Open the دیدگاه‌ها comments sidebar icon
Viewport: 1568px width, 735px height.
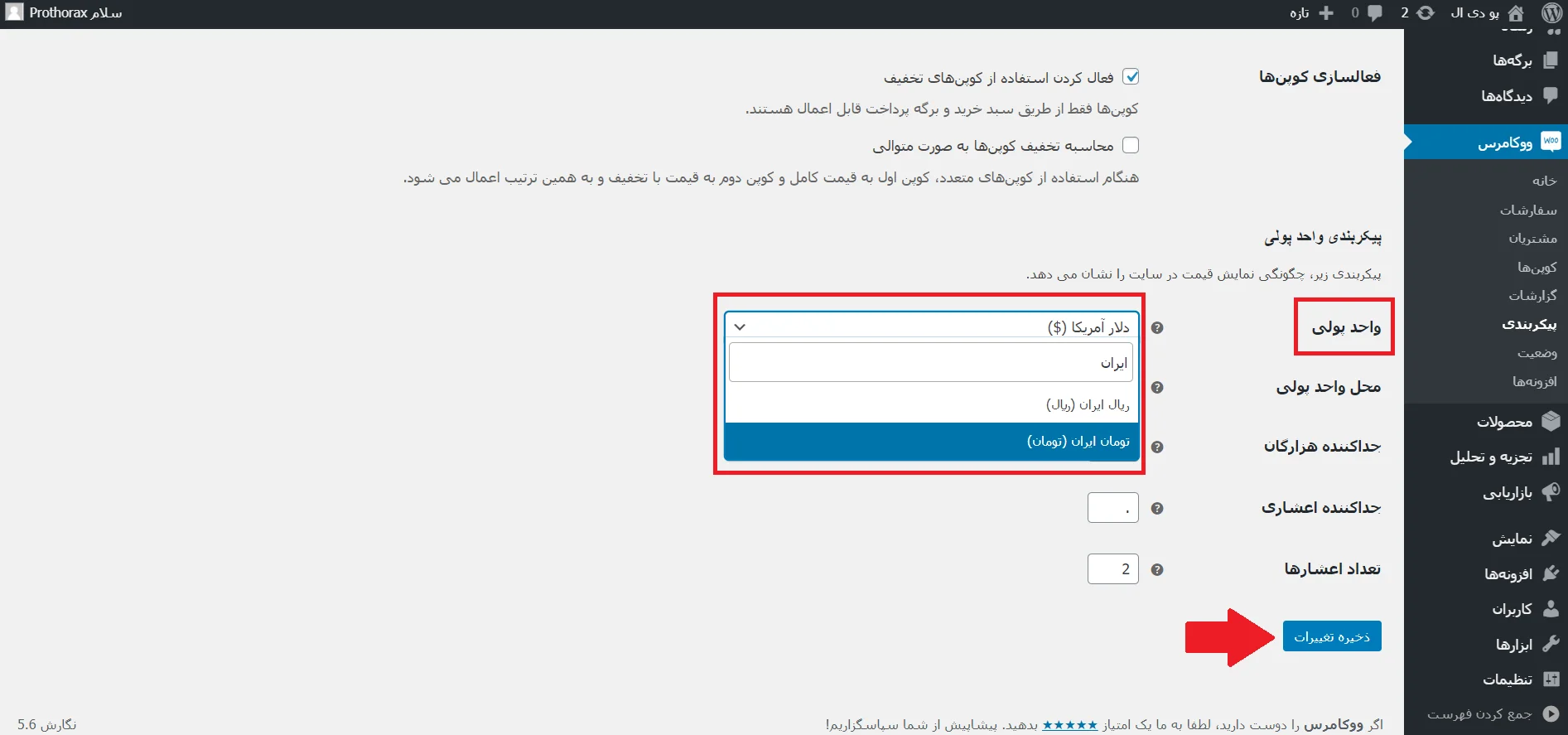click(x=1551, y=95)
